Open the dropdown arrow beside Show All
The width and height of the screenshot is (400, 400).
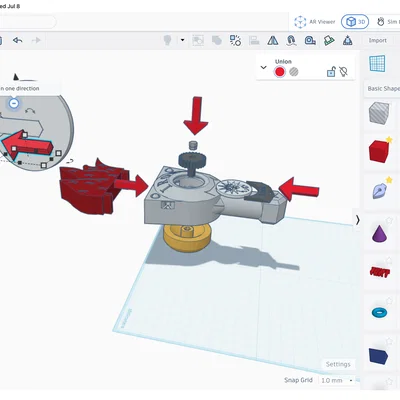coord(182,40)
